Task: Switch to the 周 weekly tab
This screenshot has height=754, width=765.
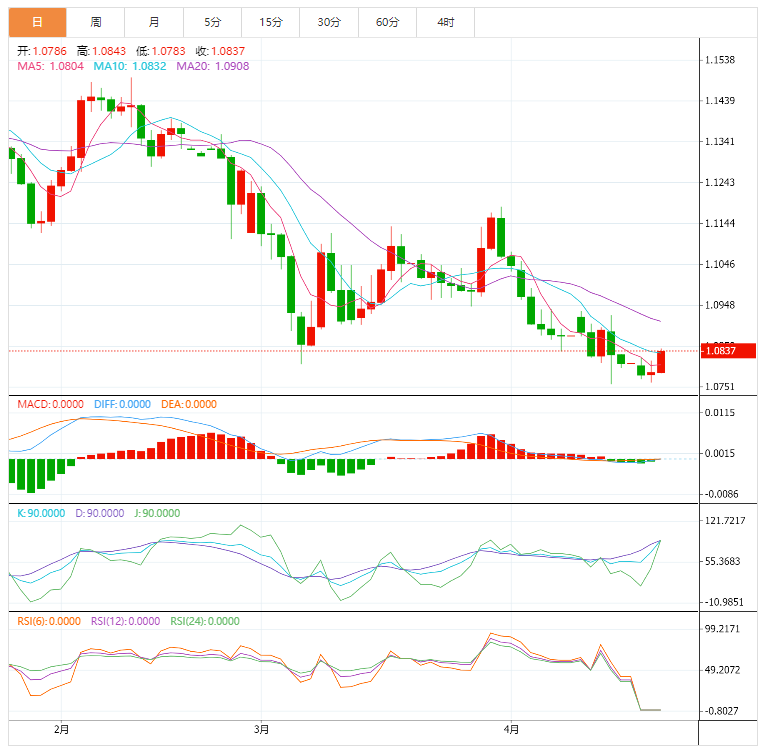Action: click(96, 22)
